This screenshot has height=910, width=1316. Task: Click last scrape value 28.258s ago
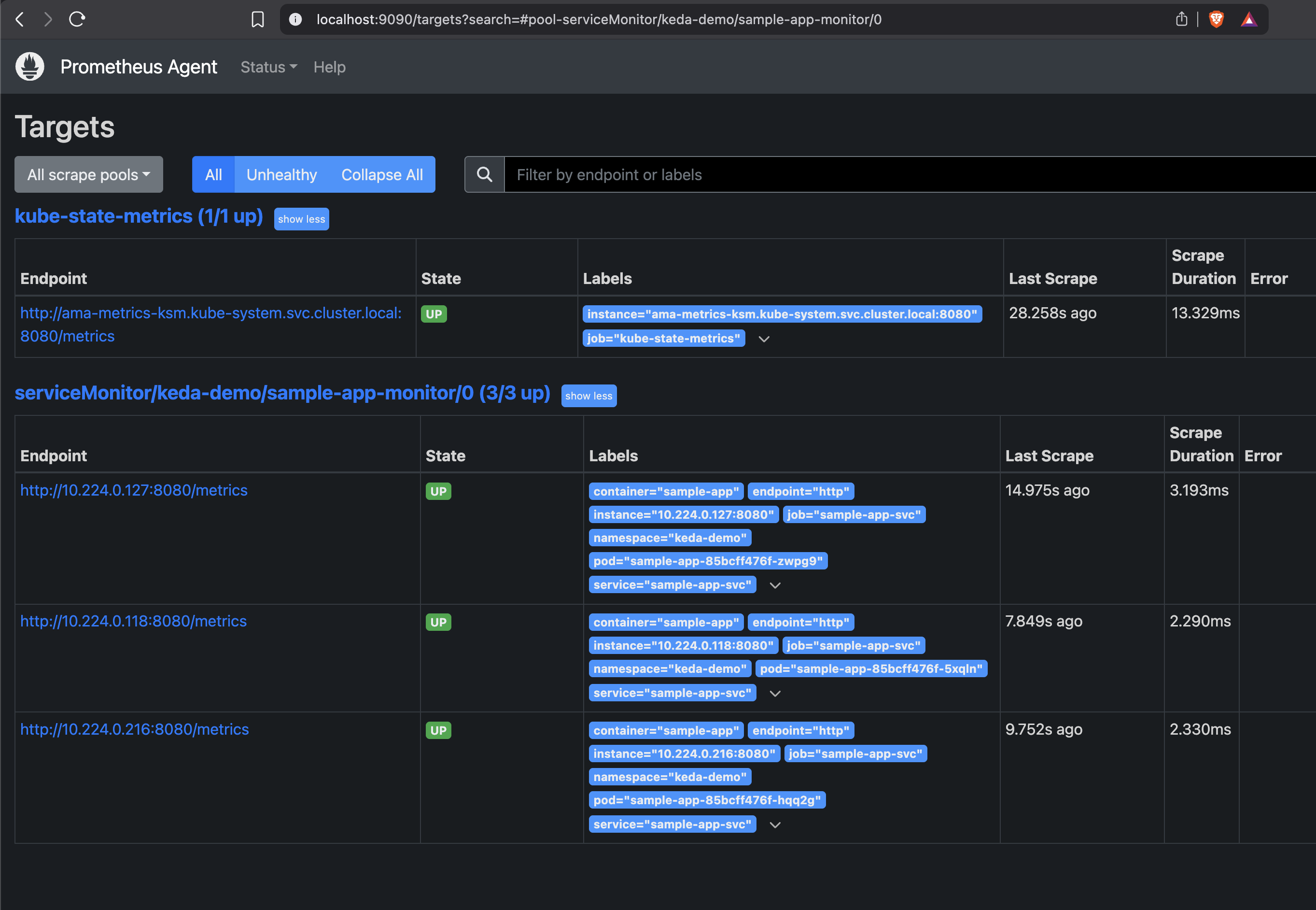tap(1053, 313)
